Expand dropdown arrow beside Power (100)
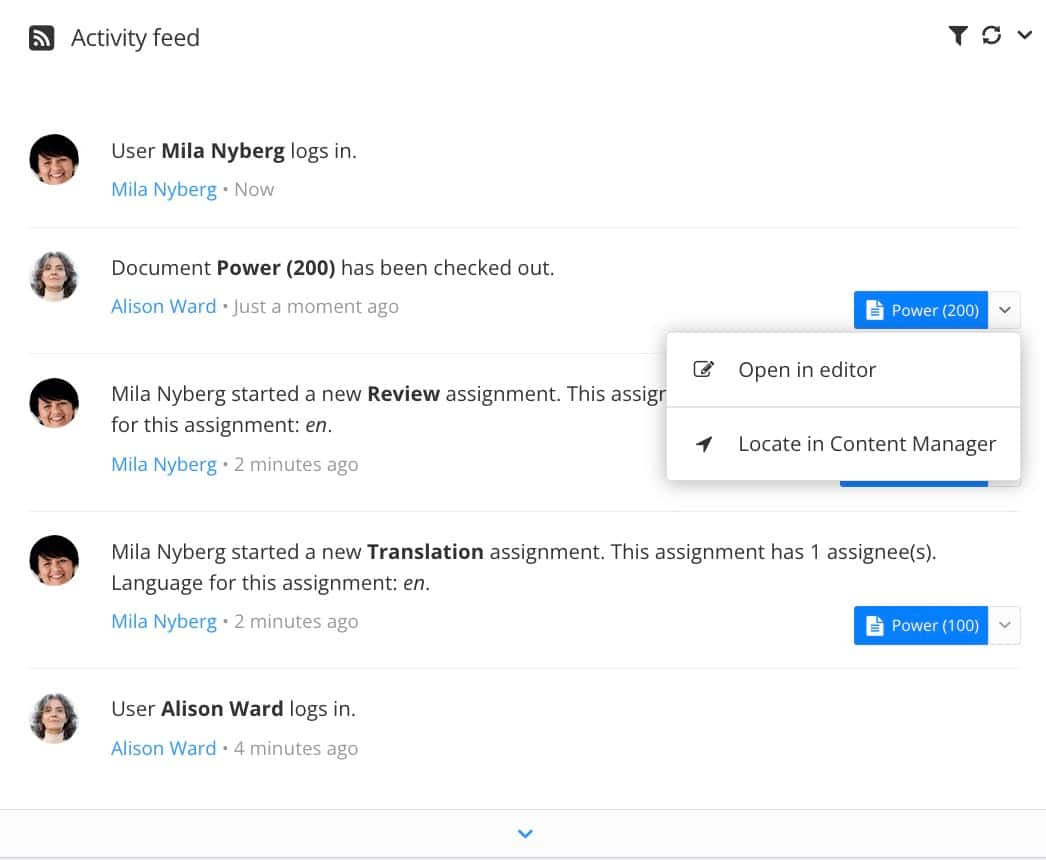1046x860 pixels. click(x=1005, y=625)
